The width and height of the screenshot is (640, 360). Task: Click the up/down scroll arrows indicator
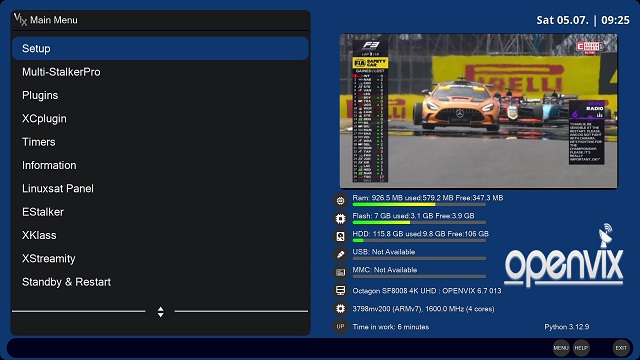pos(160,312)
